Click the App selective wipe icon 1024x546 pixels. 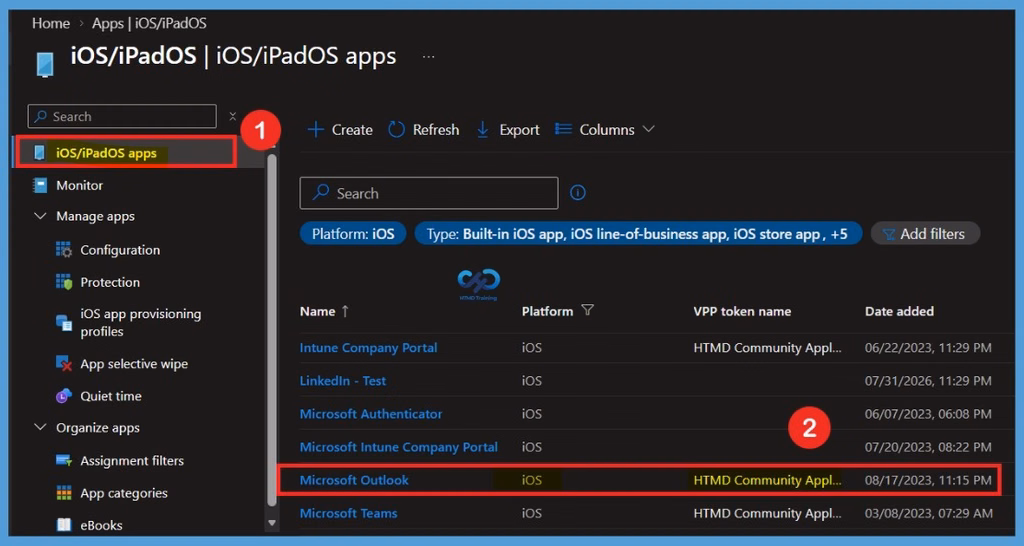tap(64, 364)
